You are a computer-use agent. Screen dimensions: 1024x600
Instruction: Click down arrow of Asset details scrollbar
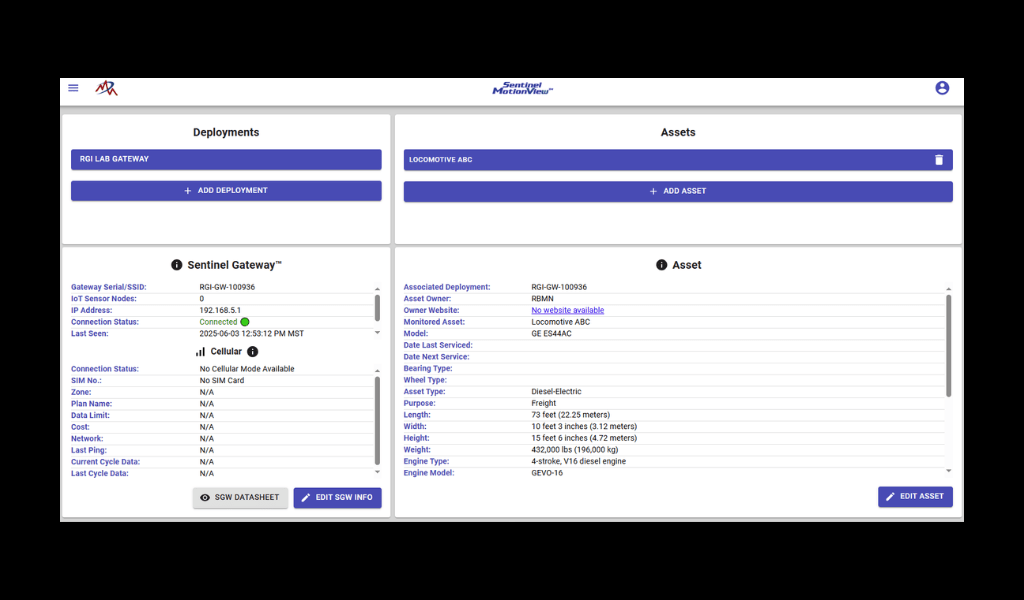(x=948, y=471)
